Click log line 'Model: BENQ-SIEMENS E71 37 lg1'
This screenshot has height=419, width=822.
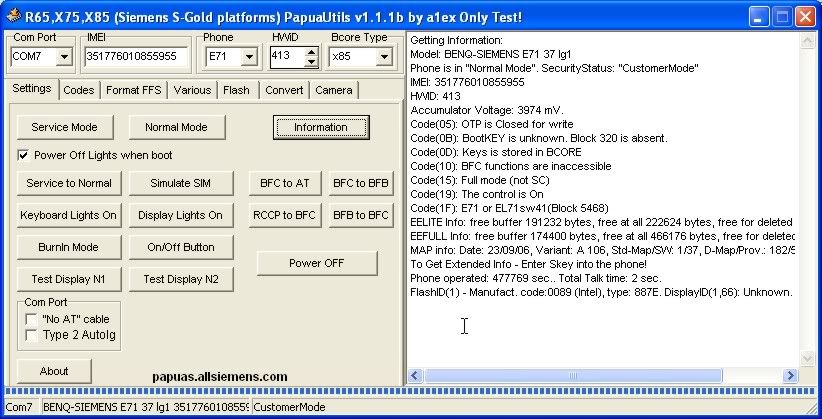(491, 54)
